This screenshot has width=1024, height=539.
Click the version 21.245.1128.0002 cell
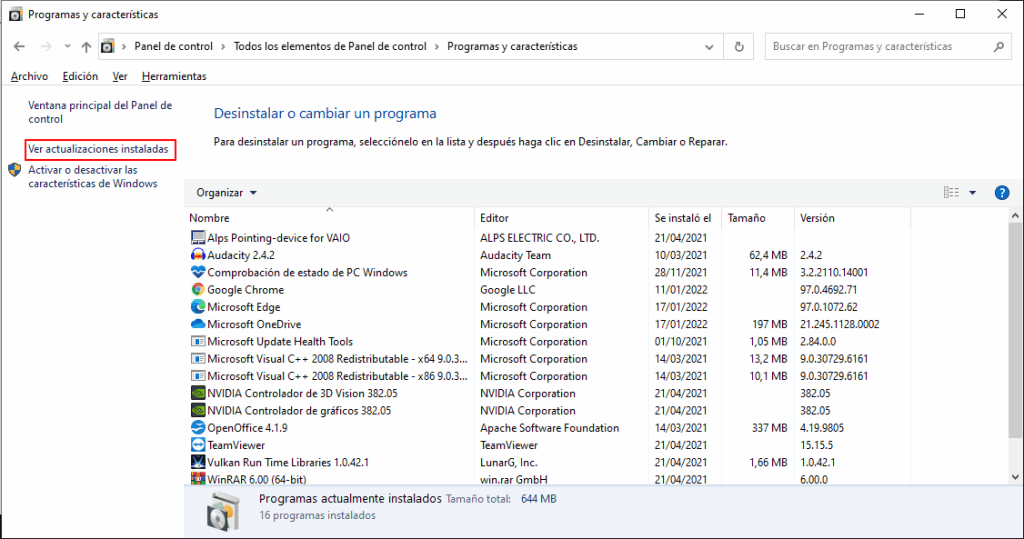839,324
